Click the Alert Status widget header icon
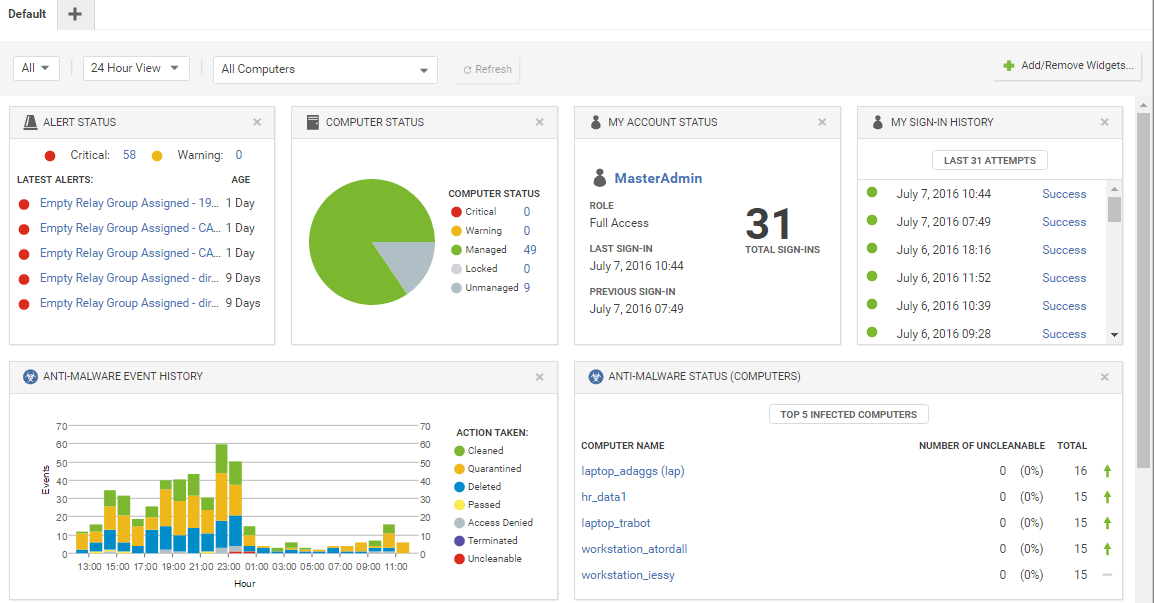 (29, 121)
